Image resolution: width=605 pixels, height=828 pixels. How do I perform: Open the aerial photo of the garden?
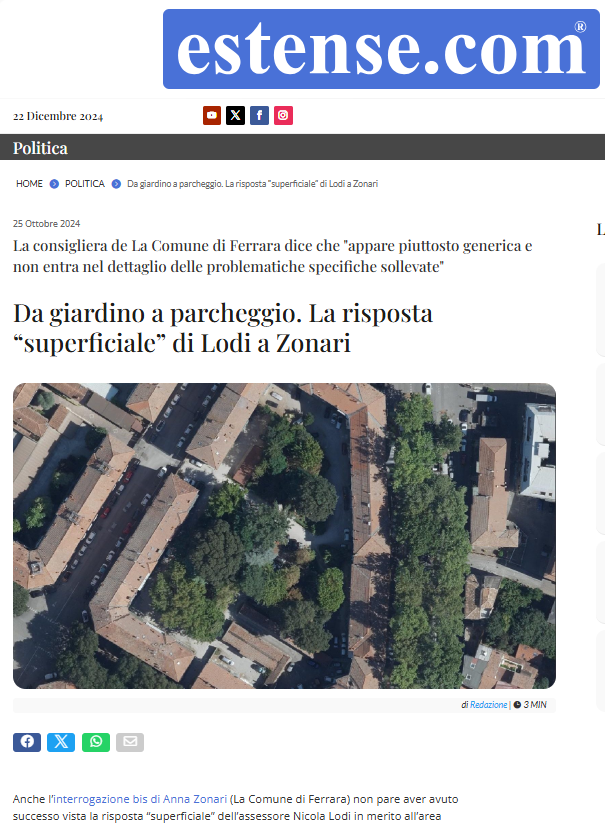click(x=284, y=535)
